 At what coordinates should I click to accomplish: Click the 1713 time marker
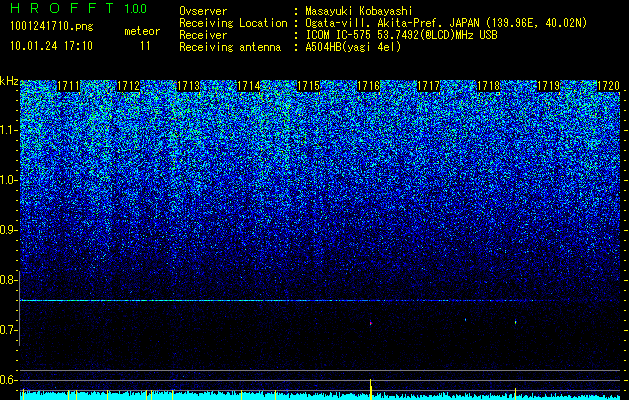[x=189, y=86]
